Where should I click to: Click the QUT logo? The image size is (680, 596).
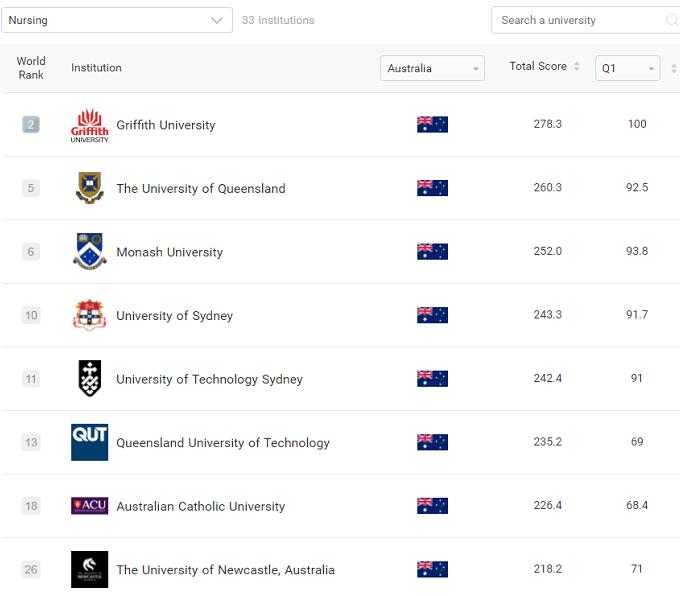89,442
